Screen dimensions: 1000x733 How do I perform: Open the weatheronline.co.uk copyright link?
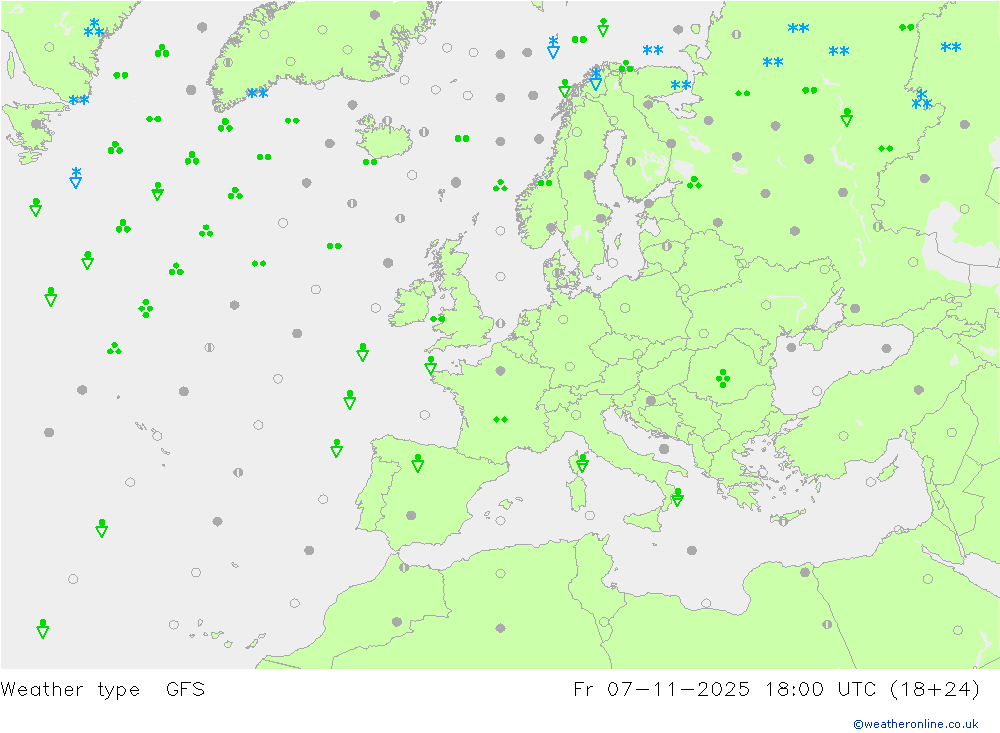coord(915,724)
